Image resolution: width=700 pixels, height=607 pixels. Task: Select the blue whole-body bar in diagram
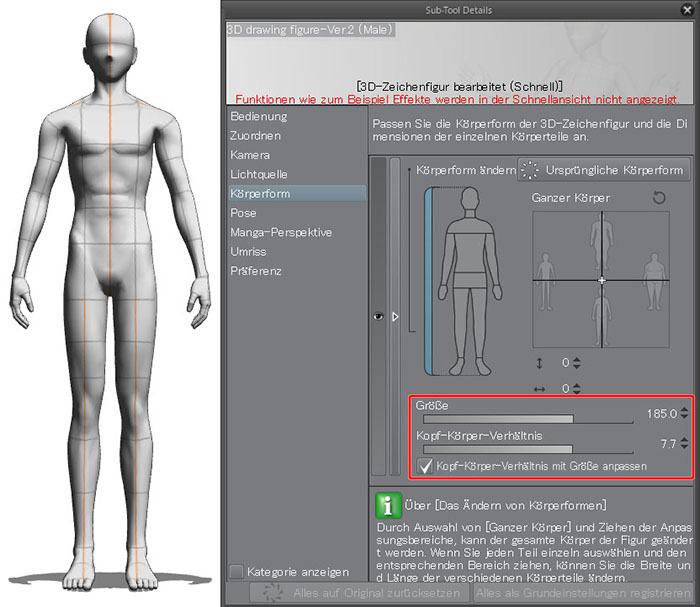pos(429,281)
